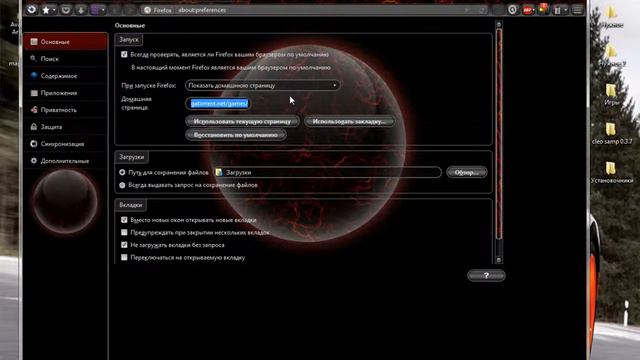The image size is (640, 360).
Task: Toggle 'Предупреждать при закрытии нескольких вкладок' checkbox
Action: tap(124, 232)
